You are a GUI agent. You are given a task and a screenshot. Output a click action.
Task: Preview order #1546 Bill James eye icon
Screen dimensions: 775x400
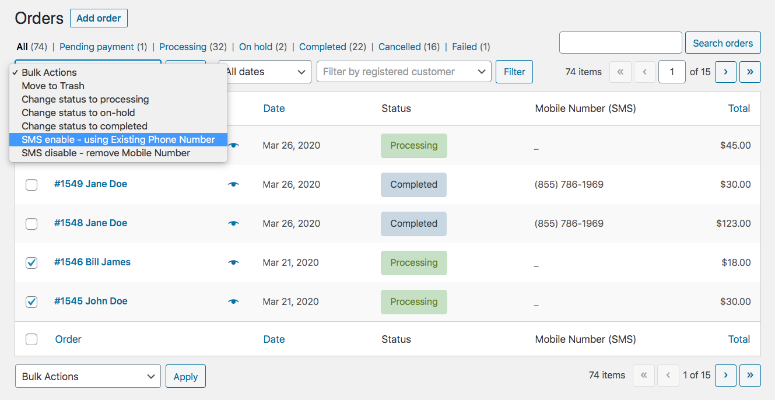(x=234, y=263)
